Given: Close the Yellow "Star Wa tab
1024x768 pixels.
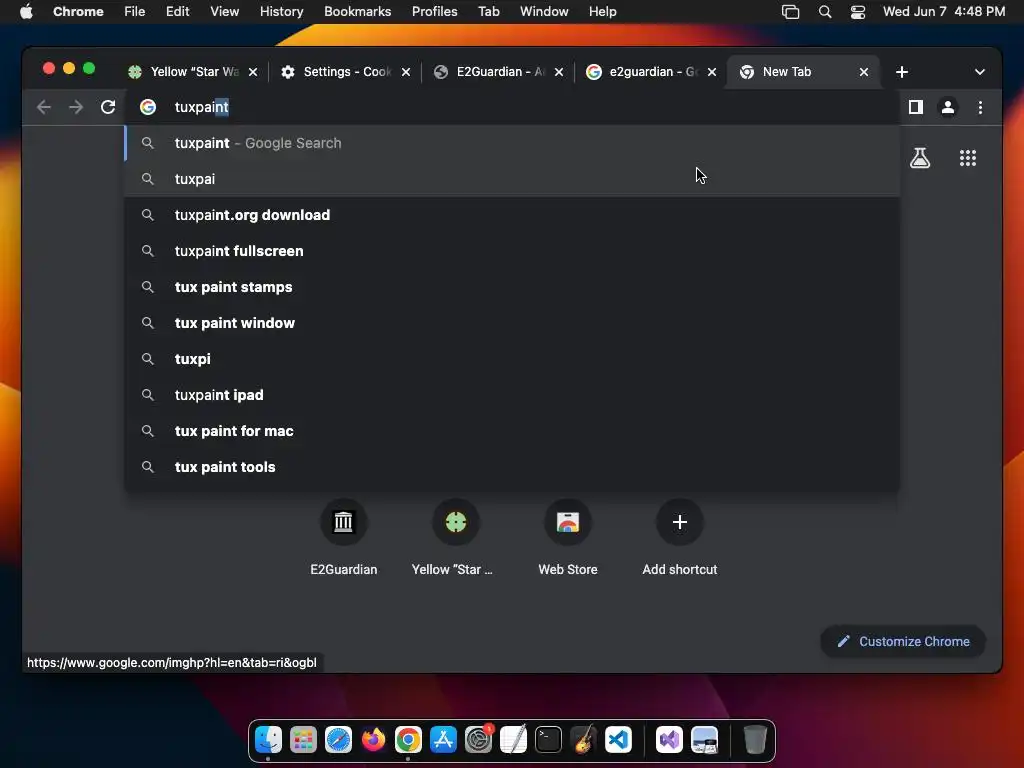Looking at the screenshot, I should click(x=253, y=72).
